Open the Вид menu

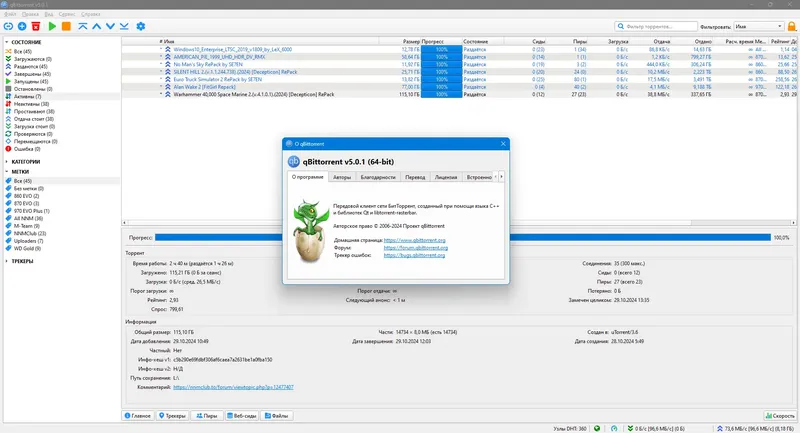click(48, 14)
